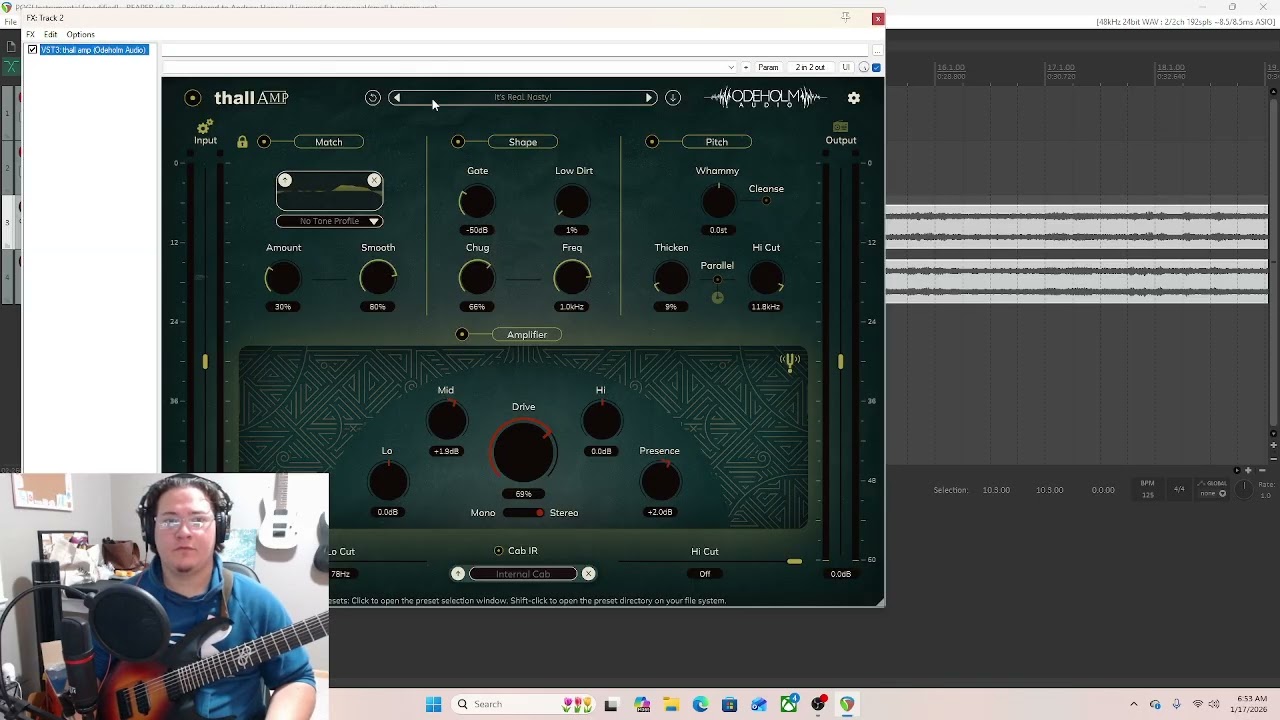Click the Shape section label button

[x=523, y=142]
